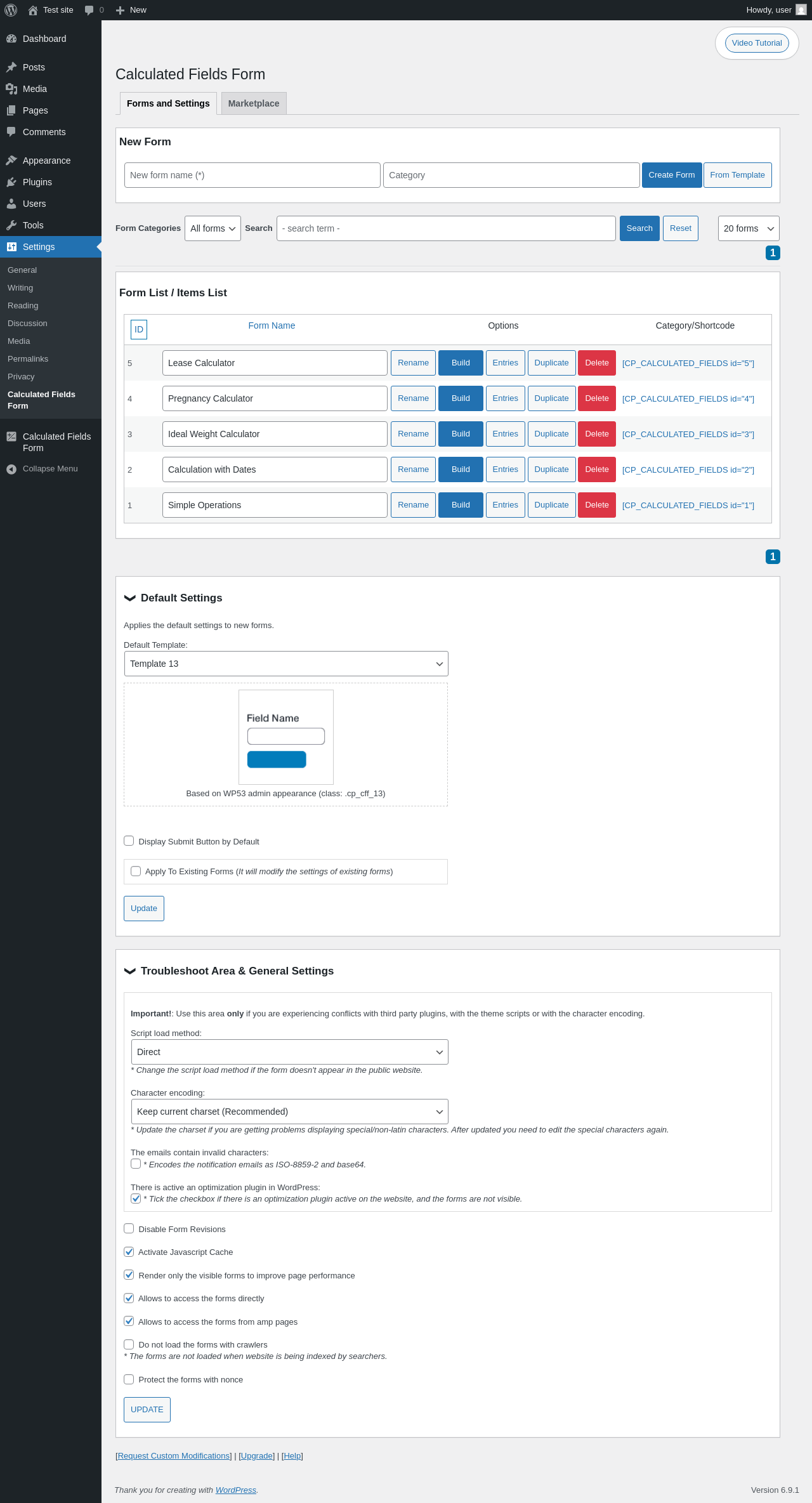The width and height of the screenshot is (812, 1503).
Task: Uncheck Activate Javascript Cache
Action: (129, 1252)
